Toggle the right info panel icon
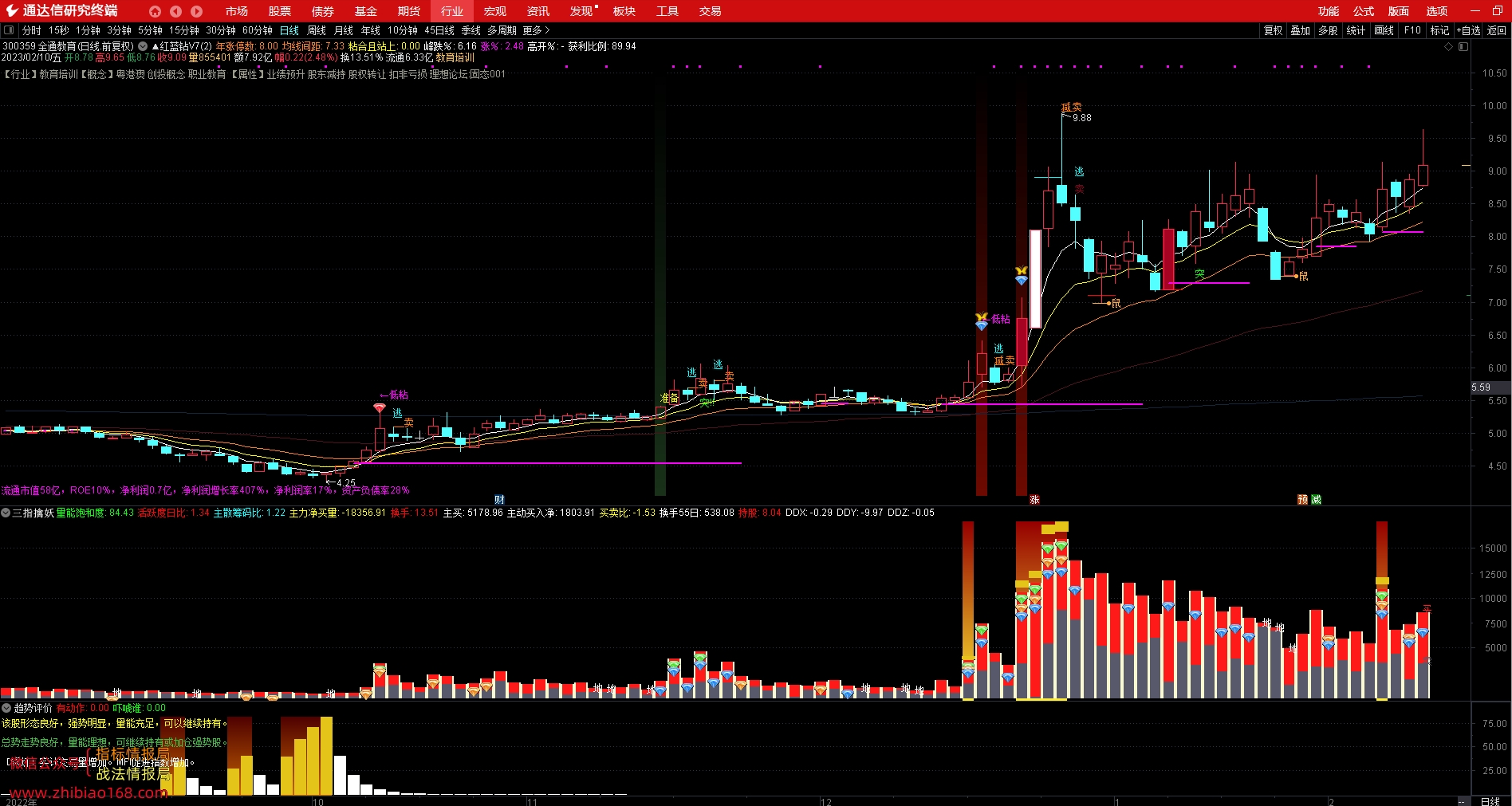The image size is (1512, 806). tap(1463, 46)
